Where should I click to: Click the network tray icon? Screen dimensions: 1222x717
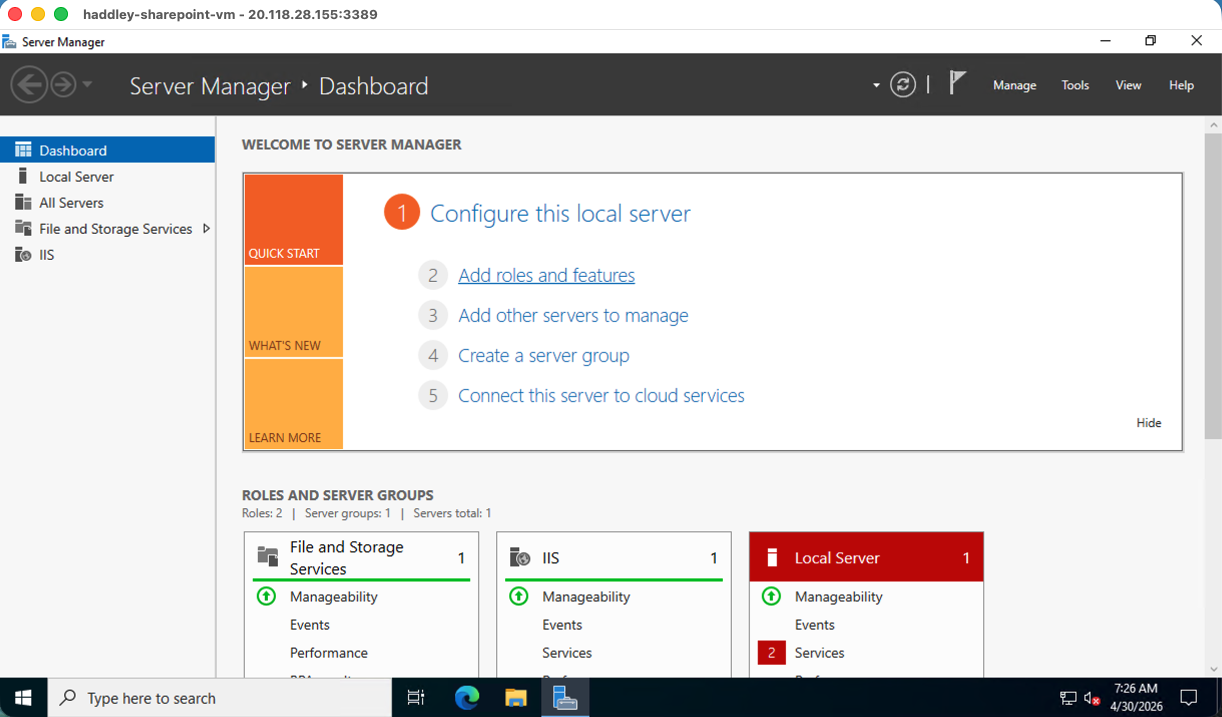coord(1068,698)
